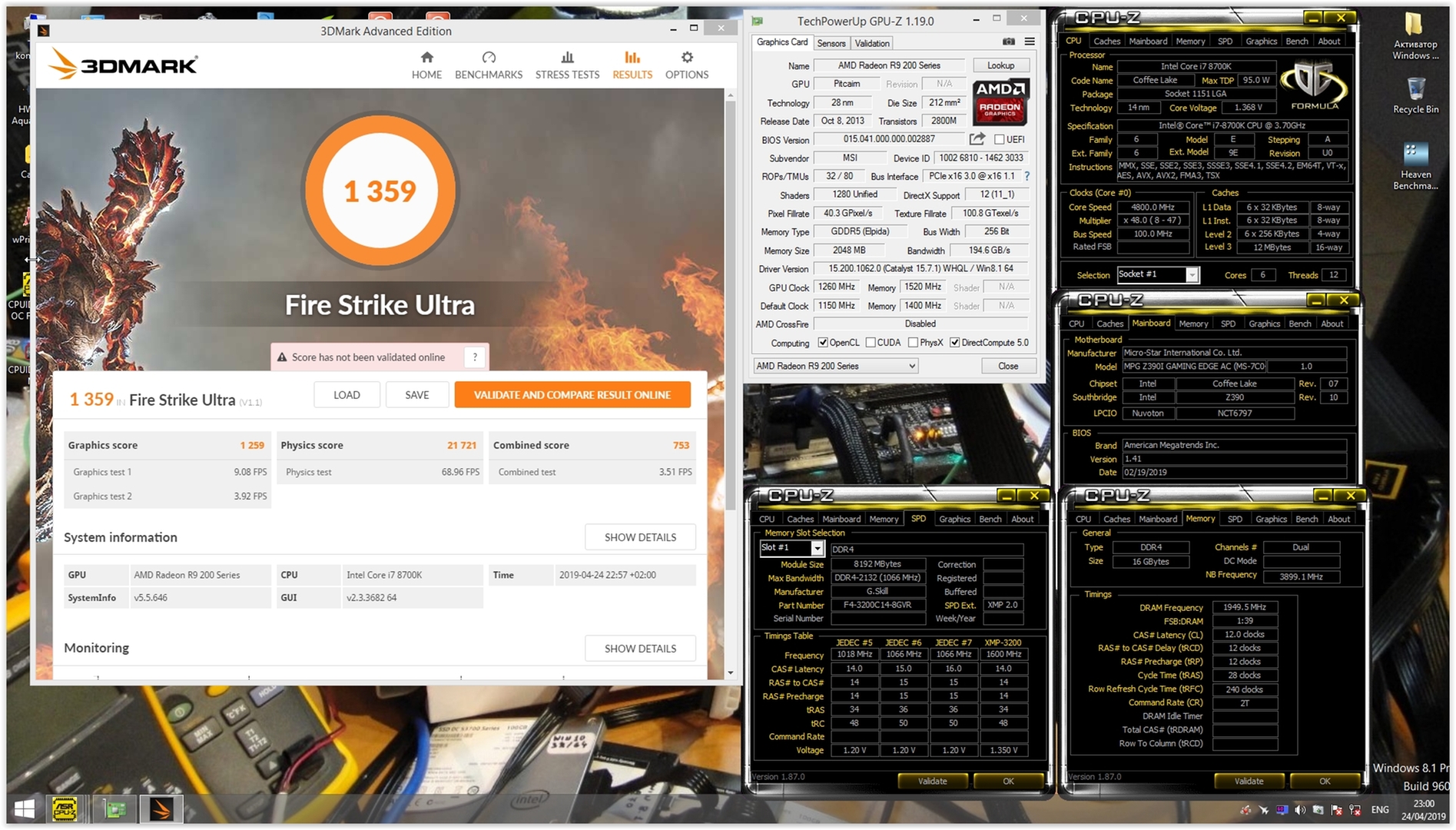The width and height of the screenshot is (1456, 830).
Task: Toggle the DirectCompute 5.0 checkbox
Action: [x=955, y=343]
